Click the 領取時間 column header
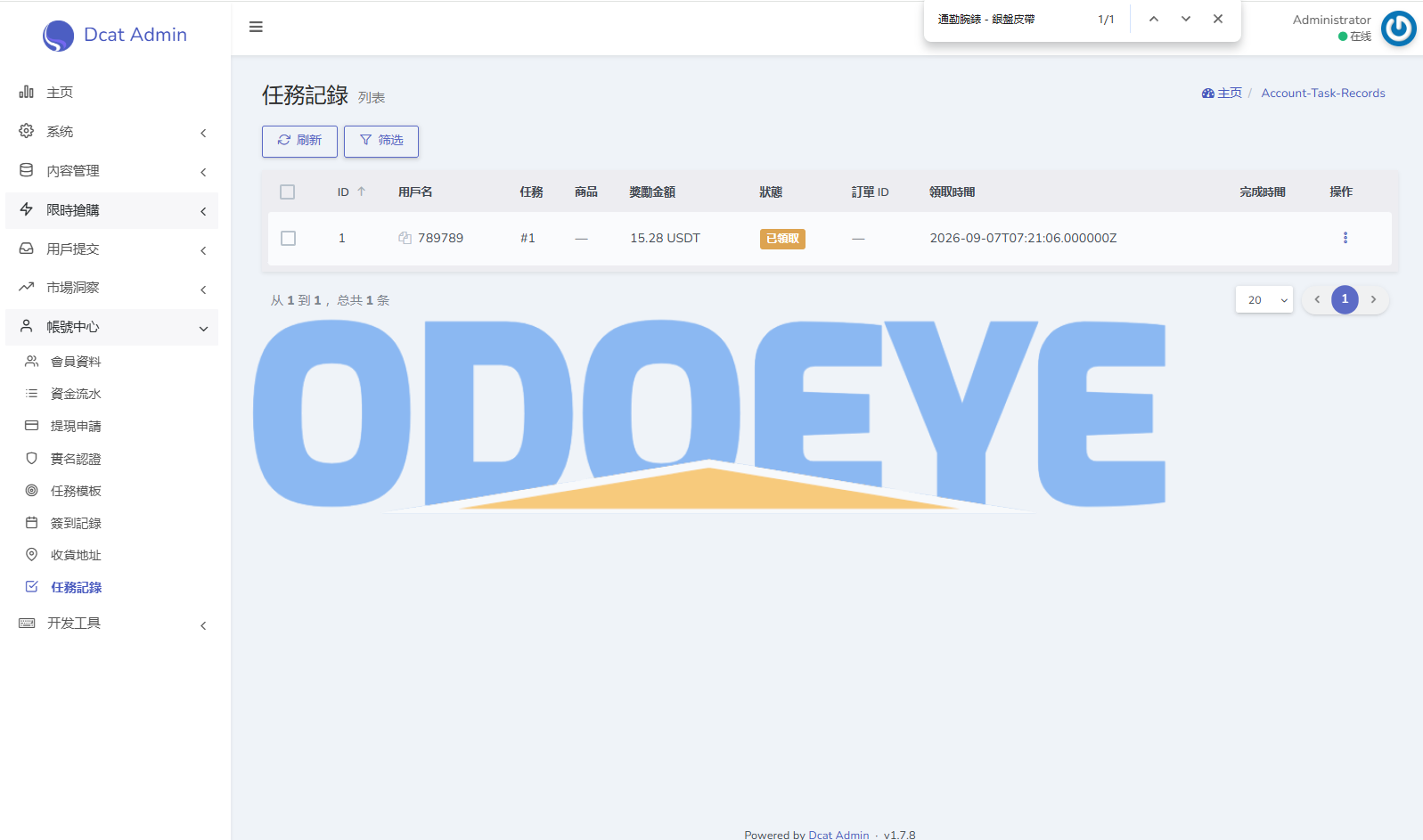Screen dimensions: 1423x840 pyautogui.click(x=952, y=192)
